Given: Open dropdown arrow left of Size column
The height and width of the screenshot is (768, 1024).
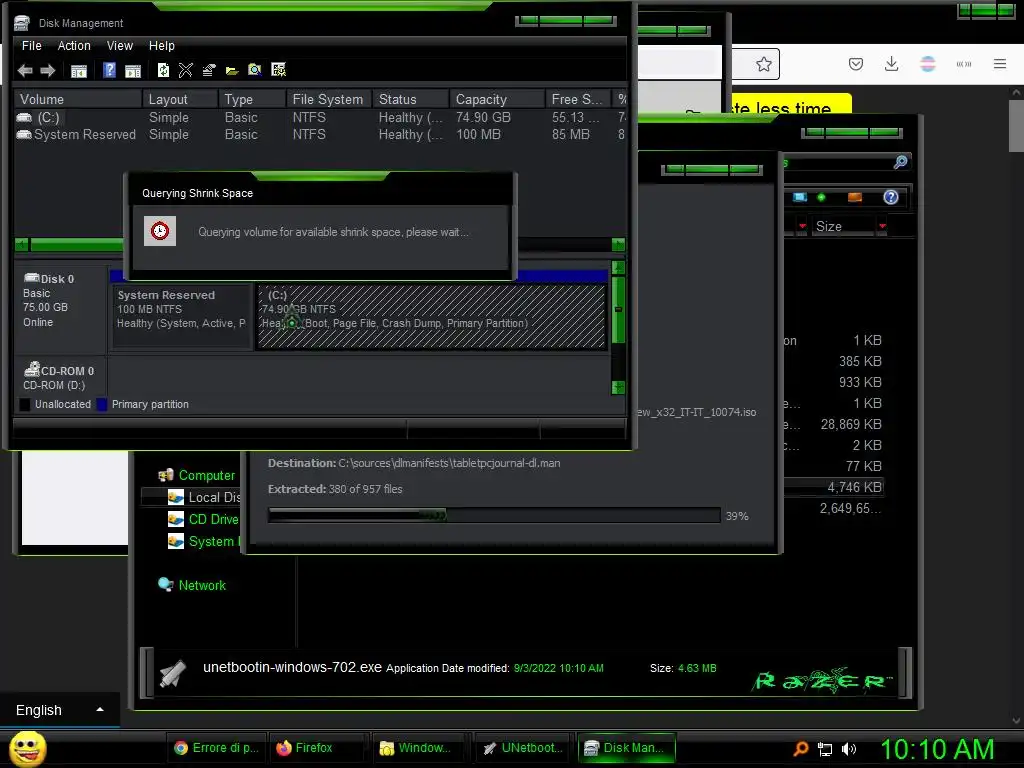Looking at the screenshot, I should 802,226.
